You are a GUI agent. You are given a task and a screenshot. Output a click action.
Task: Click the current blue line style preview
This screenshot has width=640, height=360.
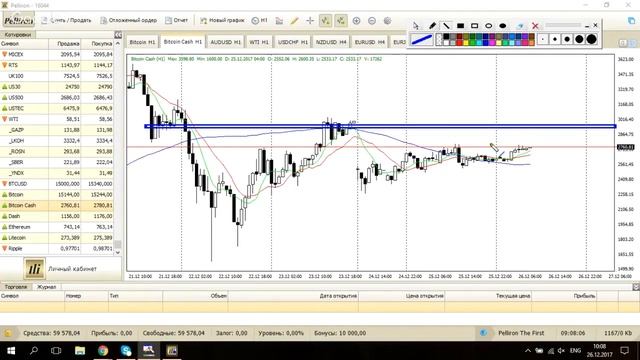pyautogui.click(x=422, y=39)
